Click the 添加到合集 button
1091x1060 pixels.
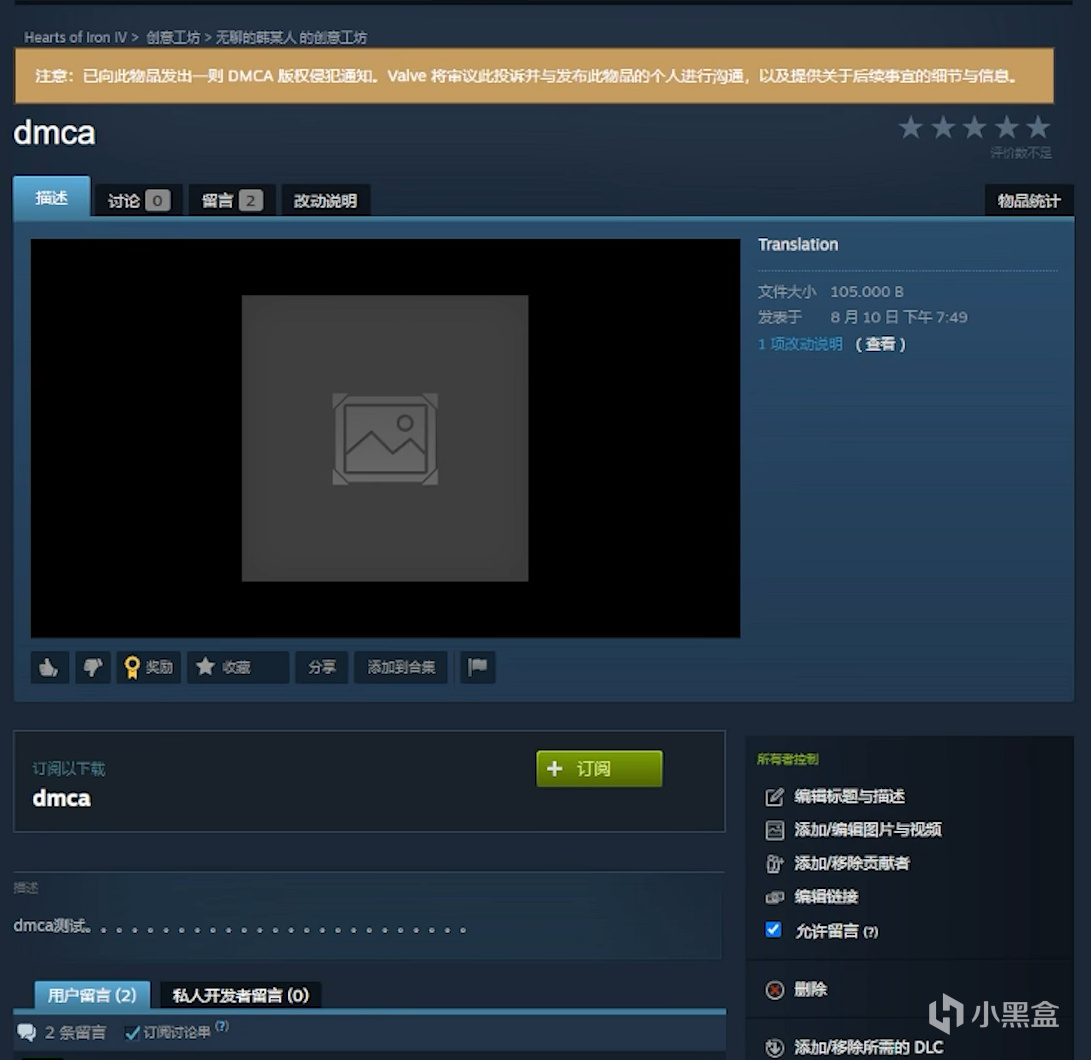(x=401, y=667)
